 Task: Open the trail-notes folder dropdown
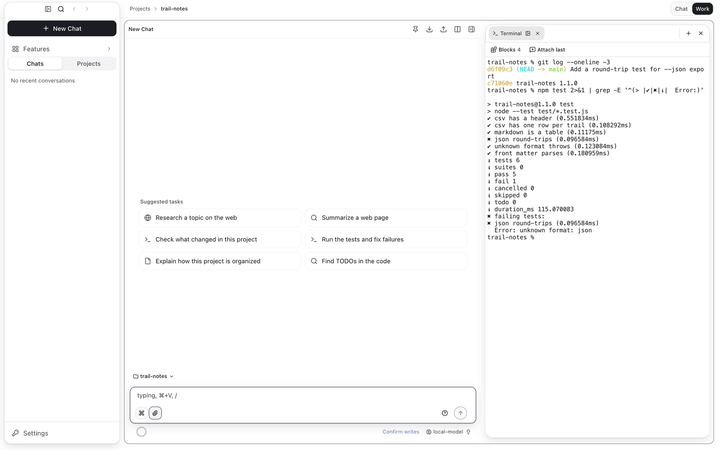153,376
